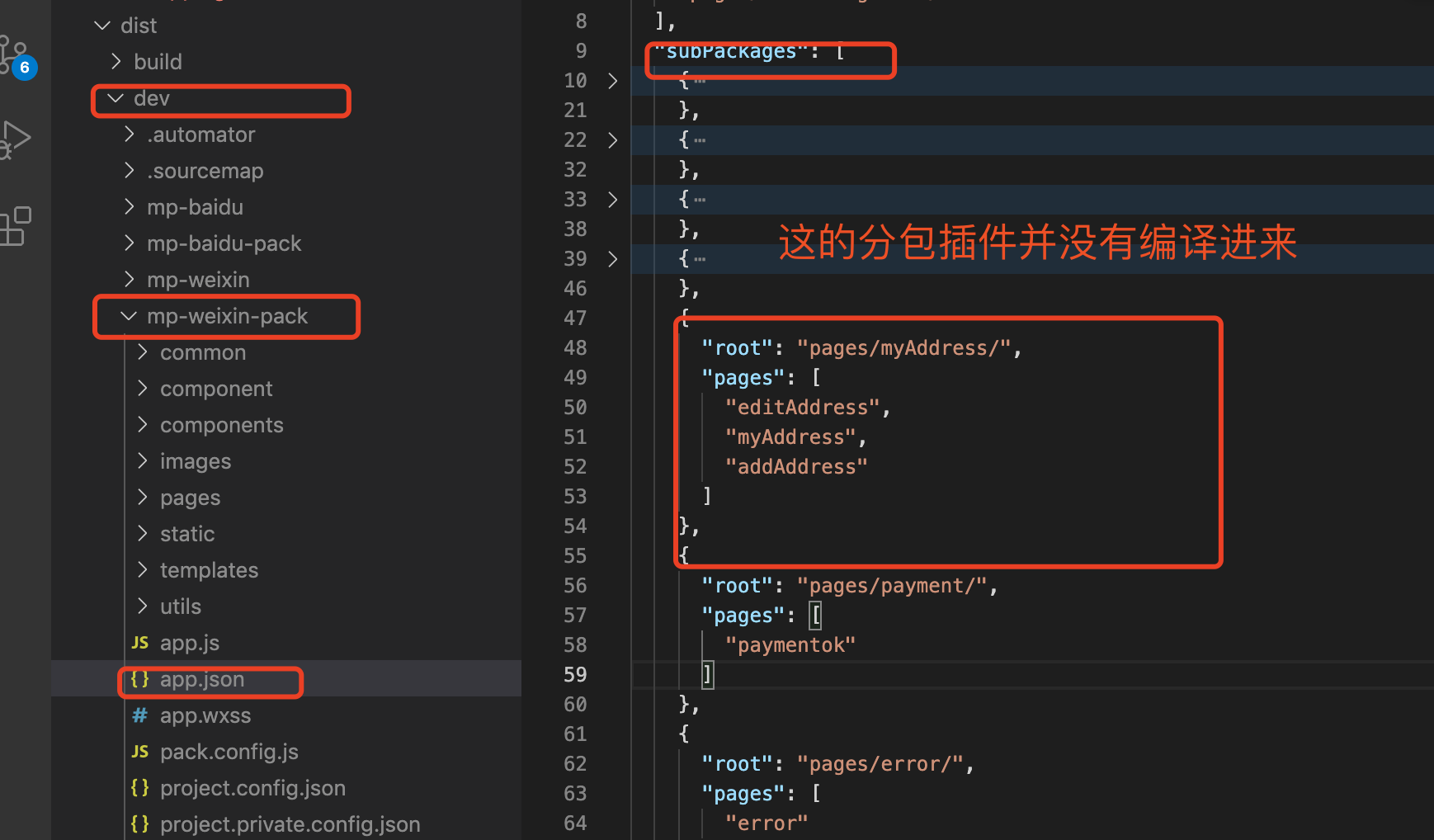Image resolution: width=1434 pixels, height=840 pixels.
Task: Open pack.config.js in the explorer
Action: [x=229, y=752]
